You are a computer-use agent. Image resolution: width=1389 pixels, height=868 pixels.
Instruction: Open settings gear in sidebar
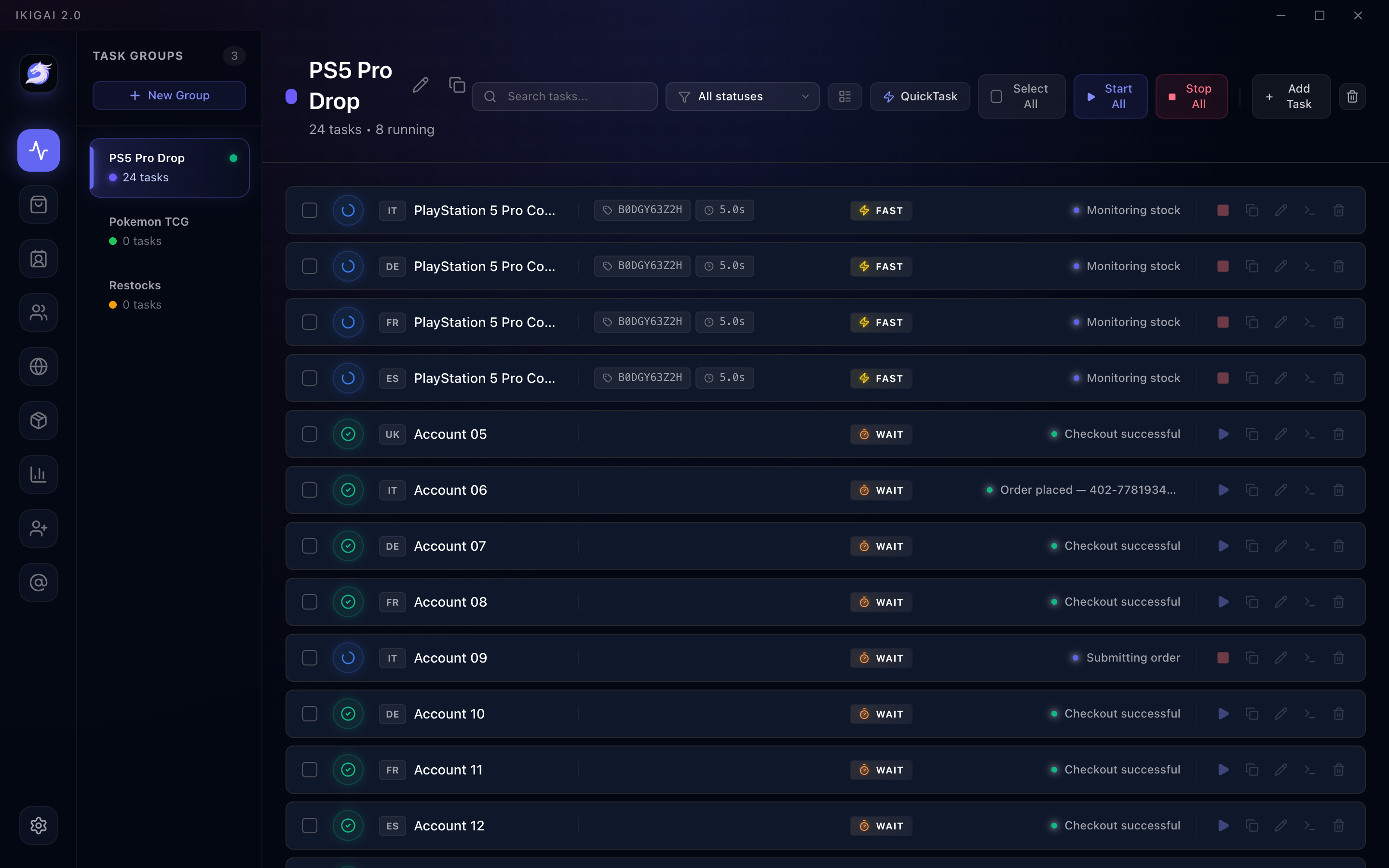coord(39,826)
